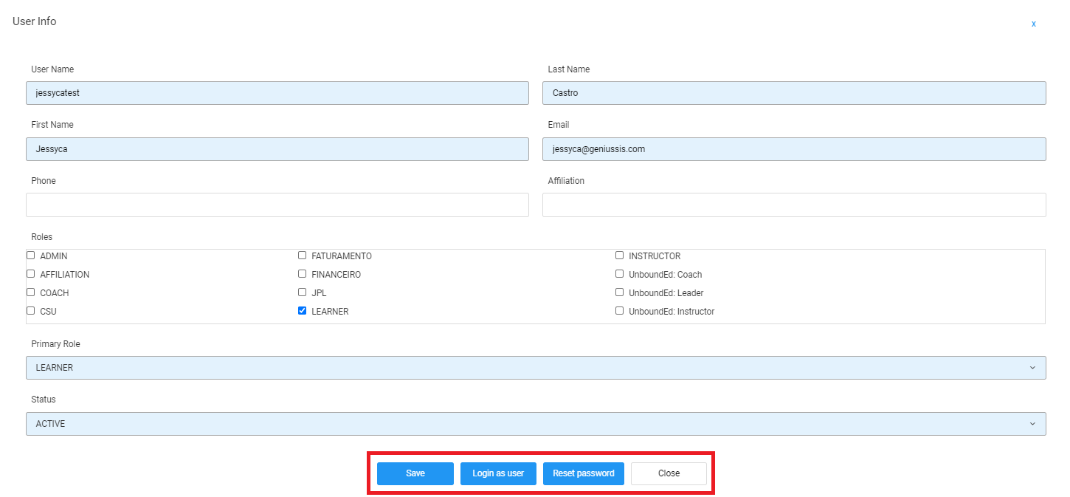Image resolution: width=1070 pixels, height=497 pixels.
Task: Focus the Phone input field
Action: (277, 205)
